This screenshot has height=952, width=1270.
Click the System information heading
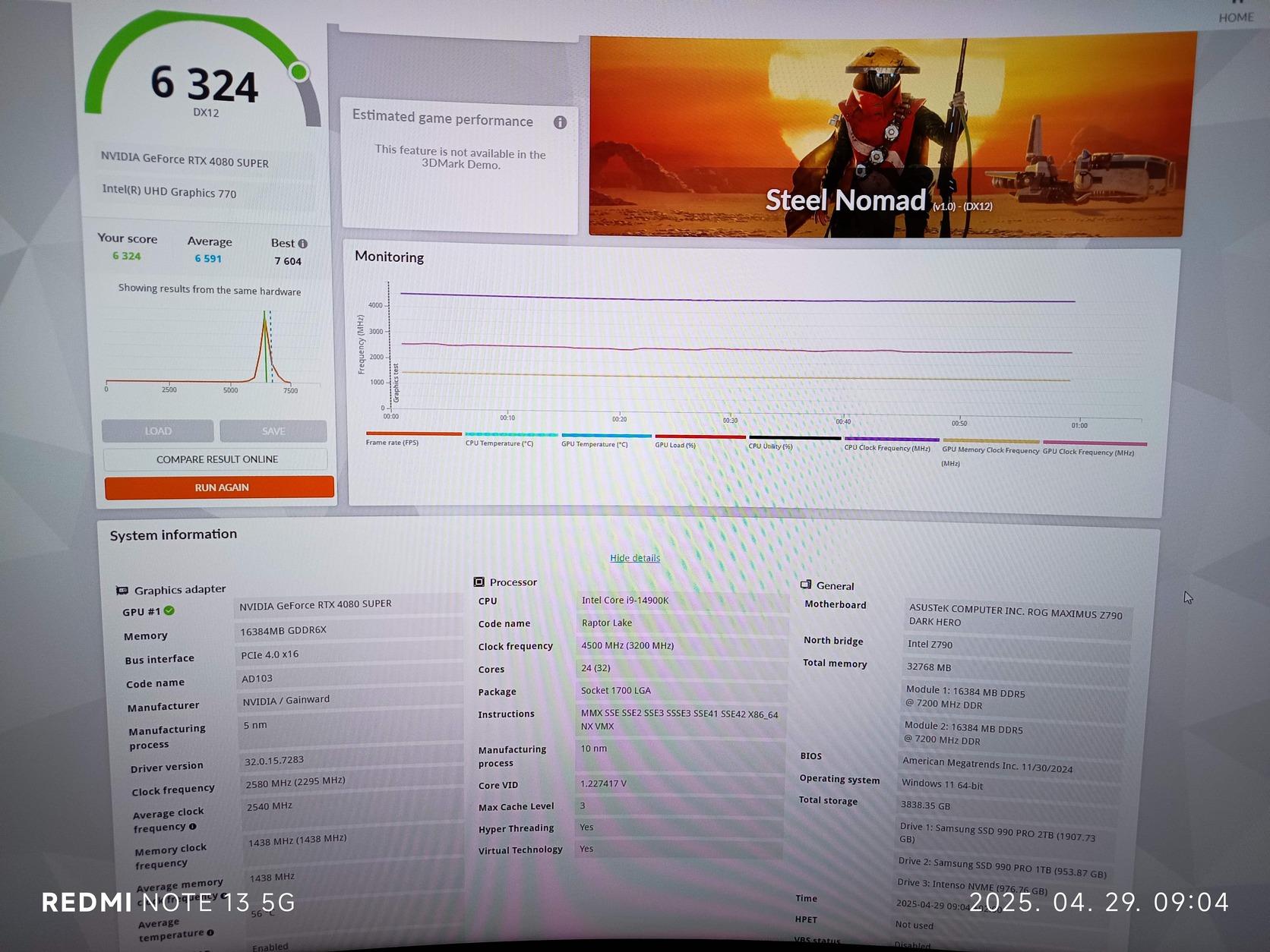[x=173, y=534]
